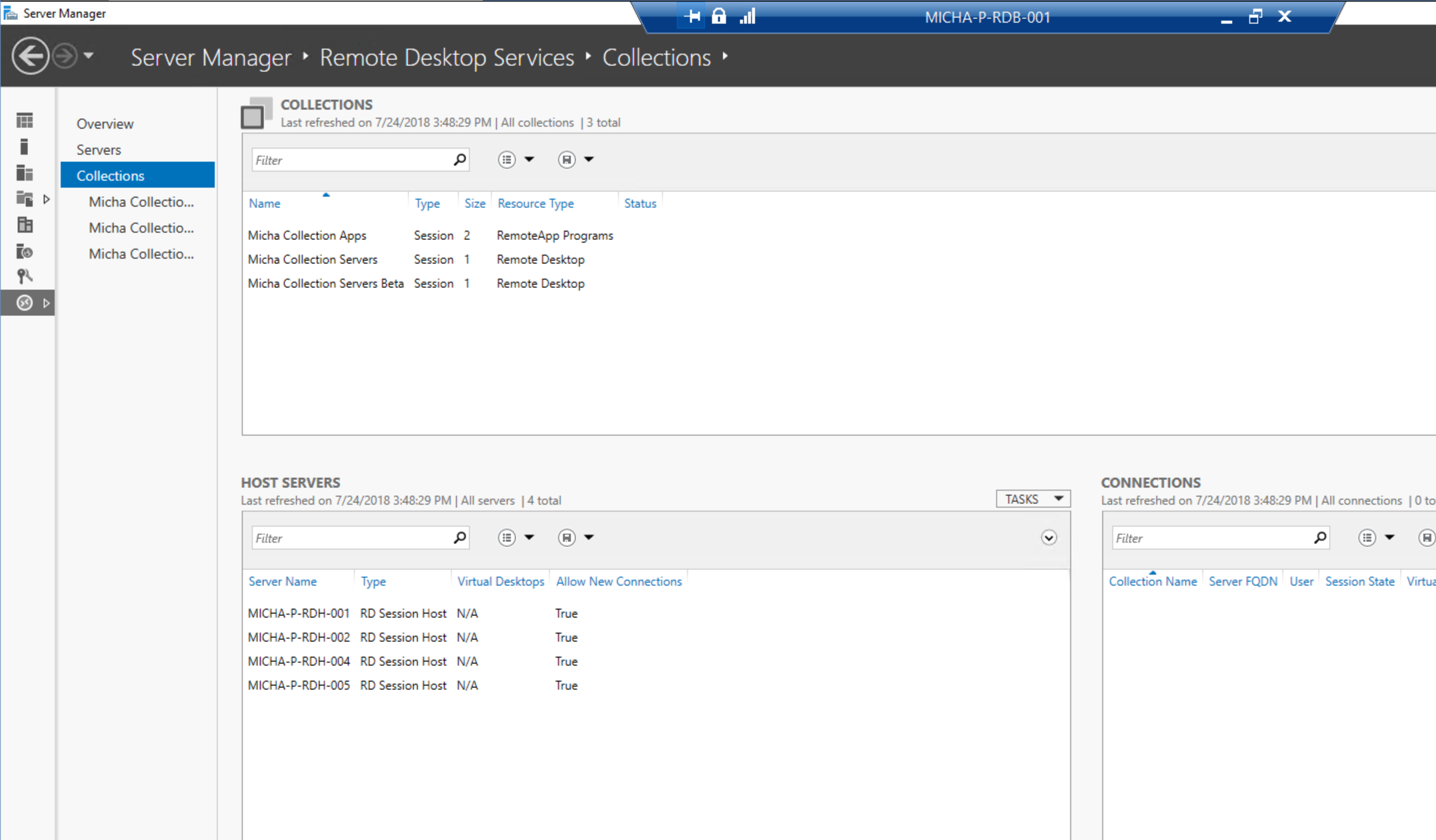Viewport: 1436px width, 840px height.
Task: Click the forward navigation arrow
Action: click(65, 56)
